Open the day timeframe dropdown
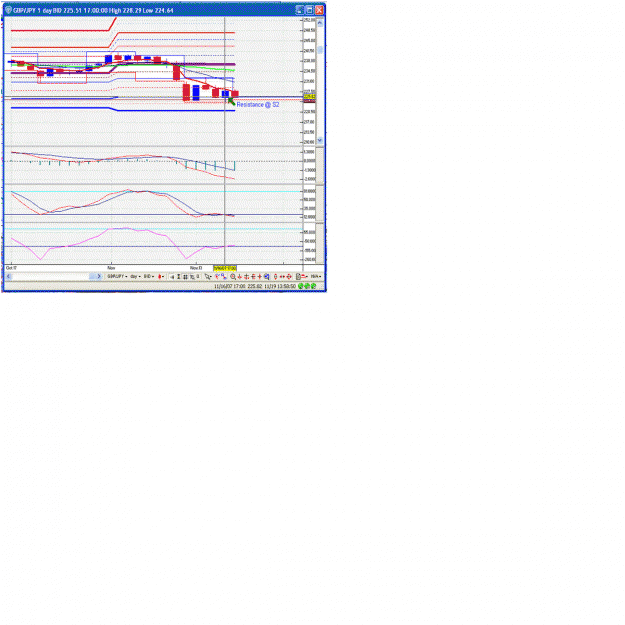Image resolution: width=625 pixels, height=625 pixels. click(136, 276)
